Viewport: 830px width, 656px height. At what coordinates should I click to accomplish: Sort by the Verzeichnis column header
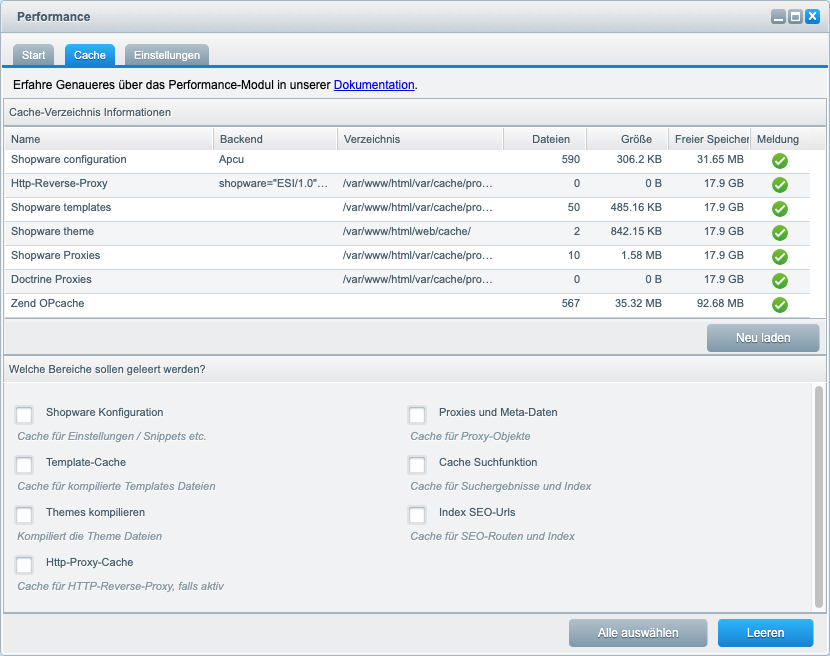pos(420,139)
